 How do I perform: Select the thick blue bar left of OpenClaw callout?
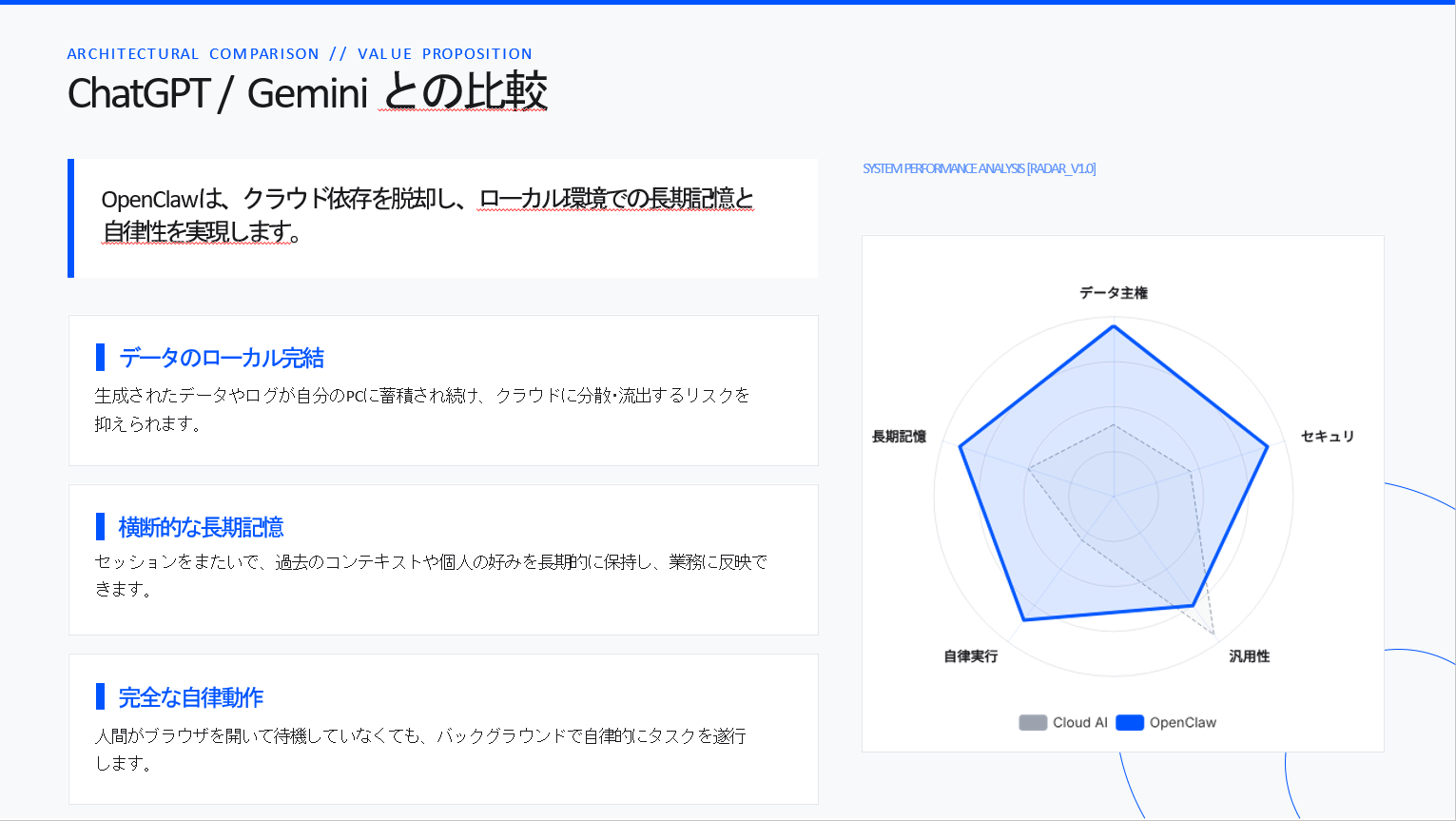[x=71, y=219]
